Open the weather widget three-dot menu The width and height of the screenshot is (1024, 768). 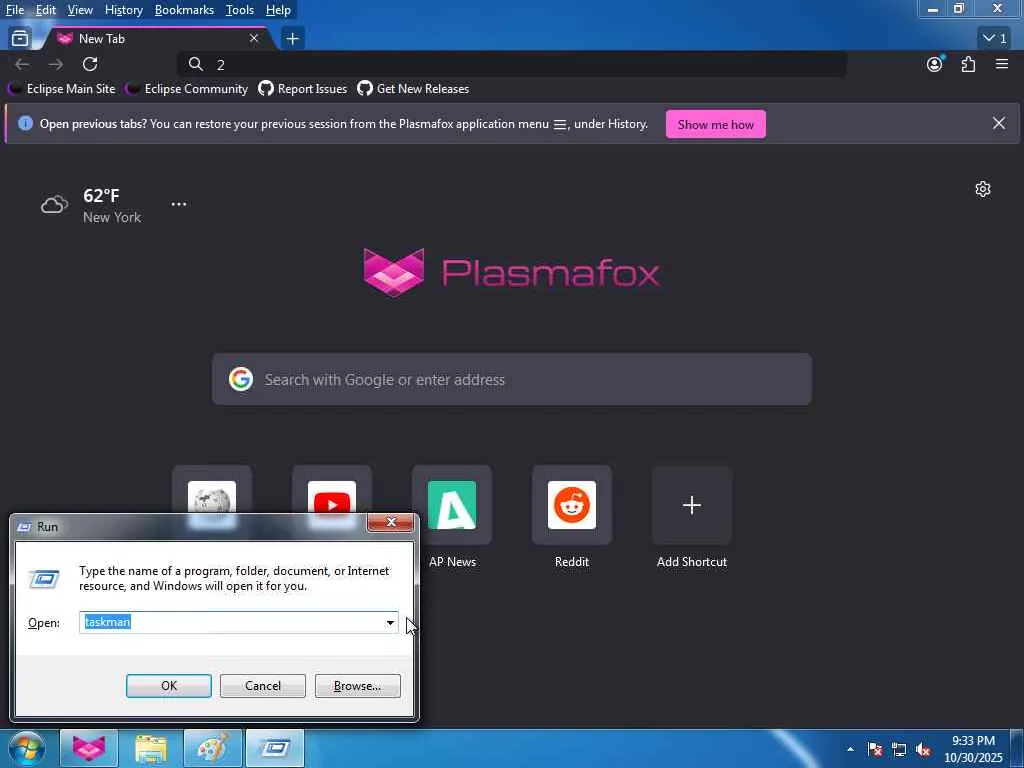(179, 204)
